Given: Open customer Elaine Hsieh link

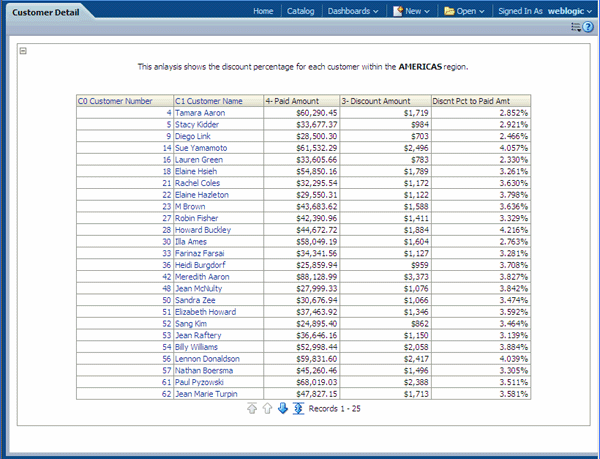Looking at the screenshot, I should tap(196, 171).
